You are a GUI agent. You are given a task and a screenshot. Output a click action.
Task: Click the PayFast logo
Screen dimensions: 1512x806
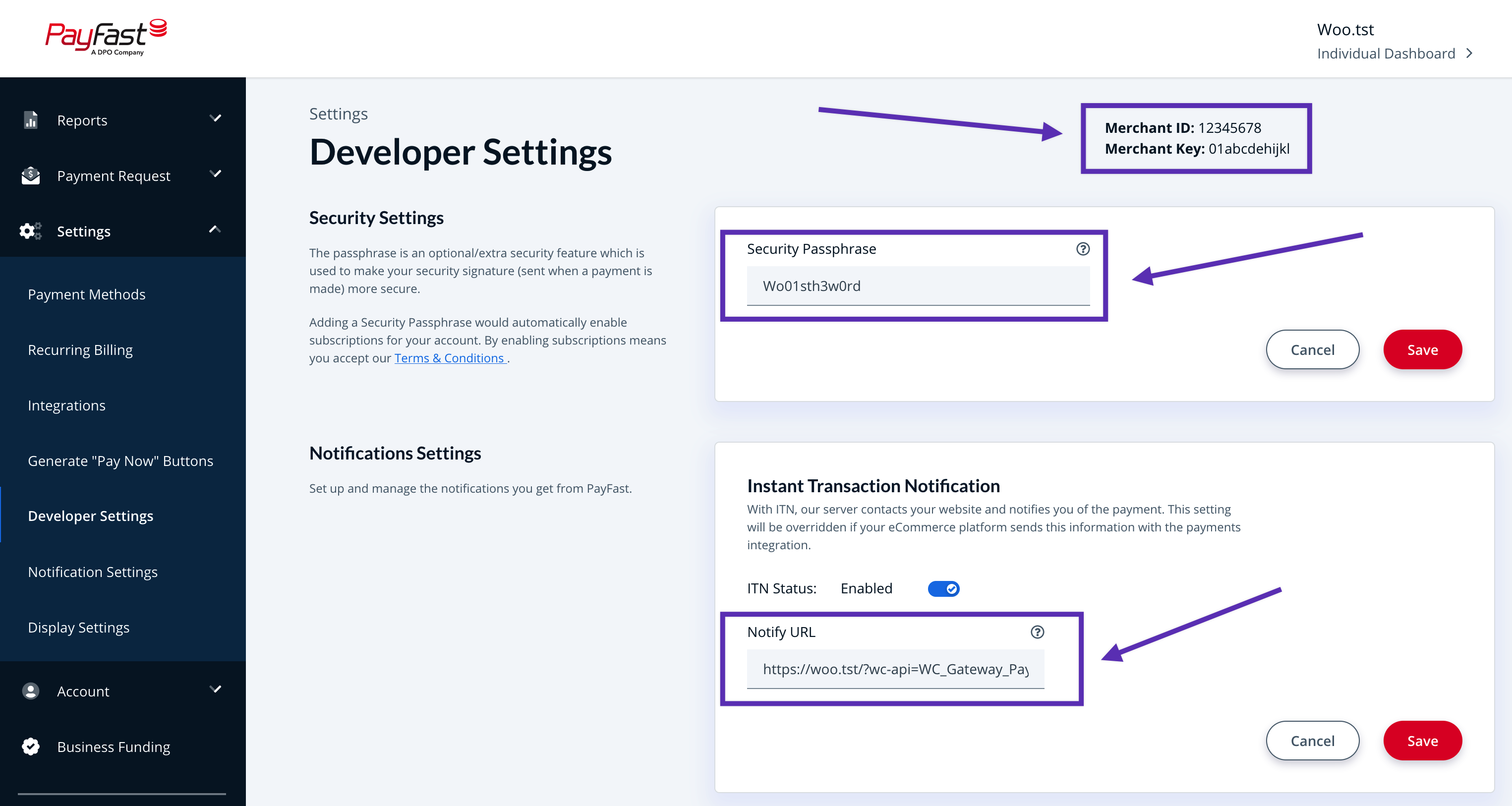(x=106, y=37)
